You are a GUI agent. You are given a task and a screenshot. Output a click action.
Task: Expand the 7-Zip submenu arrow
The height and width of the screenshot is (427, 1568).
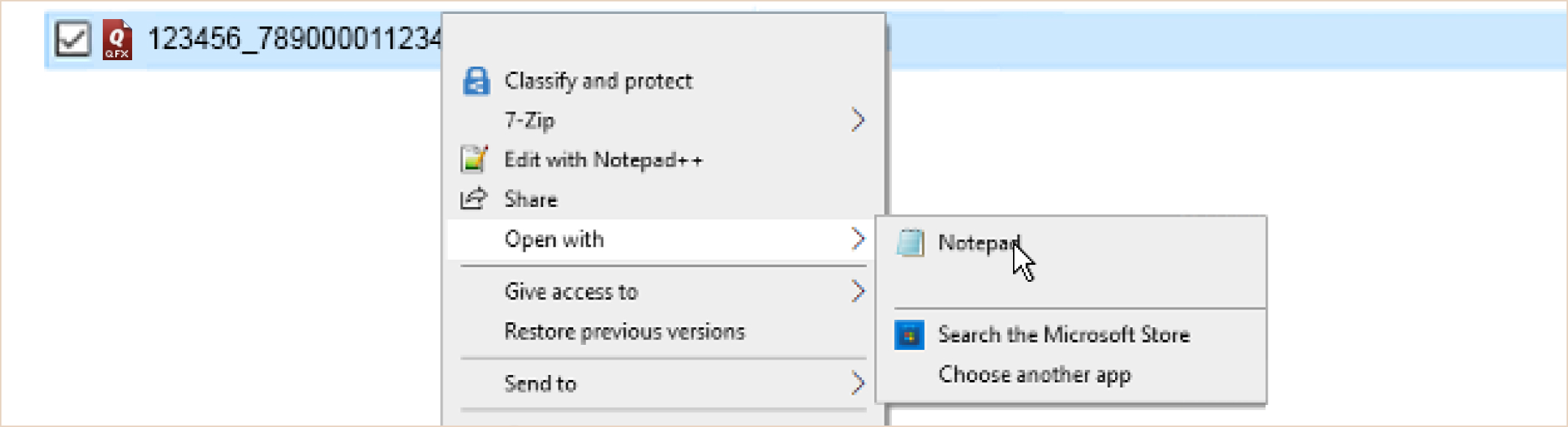click(857, 120)
